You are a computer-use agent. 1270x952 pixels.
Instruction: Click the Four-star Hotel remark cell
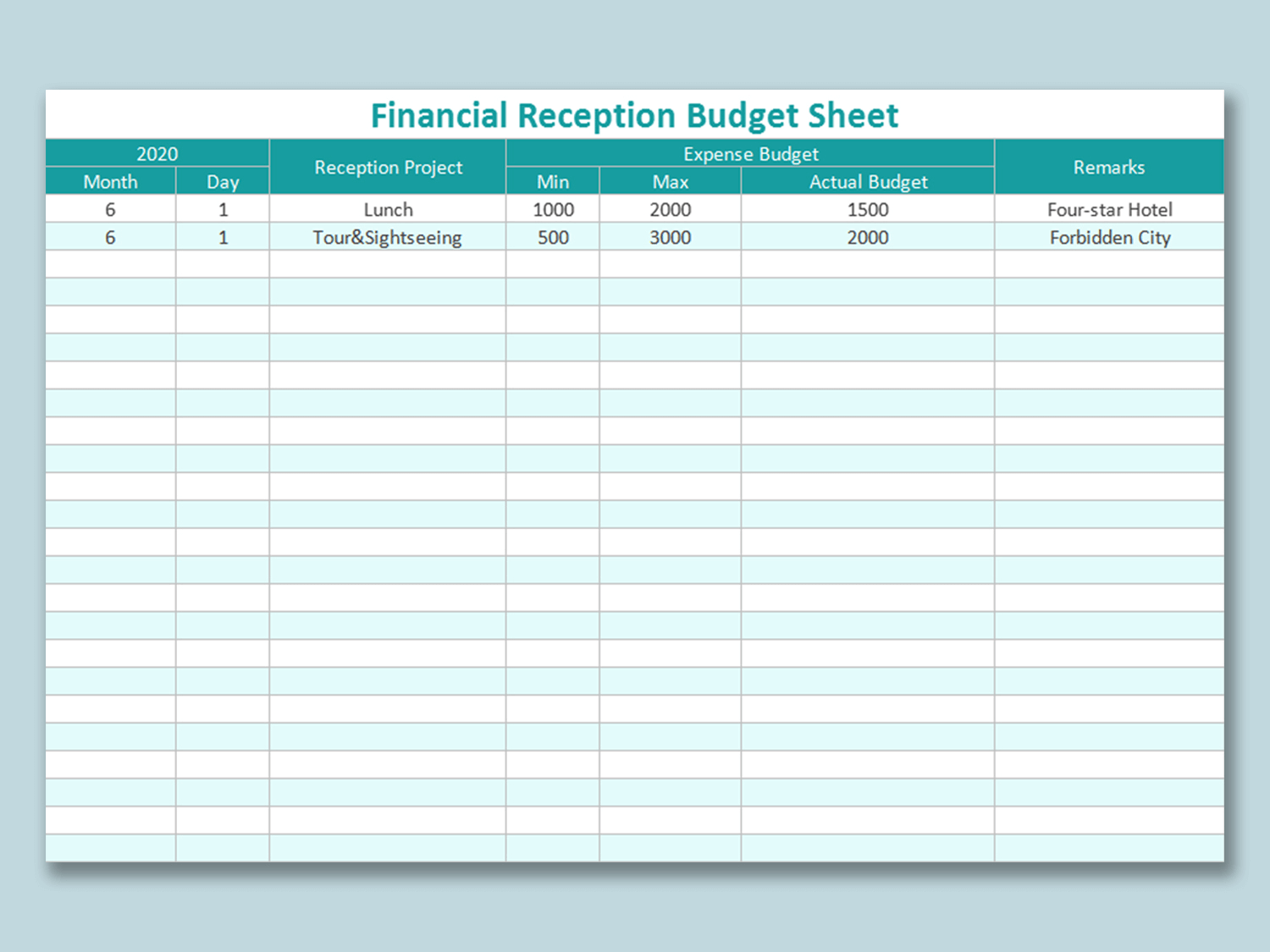coord(1109,209)
